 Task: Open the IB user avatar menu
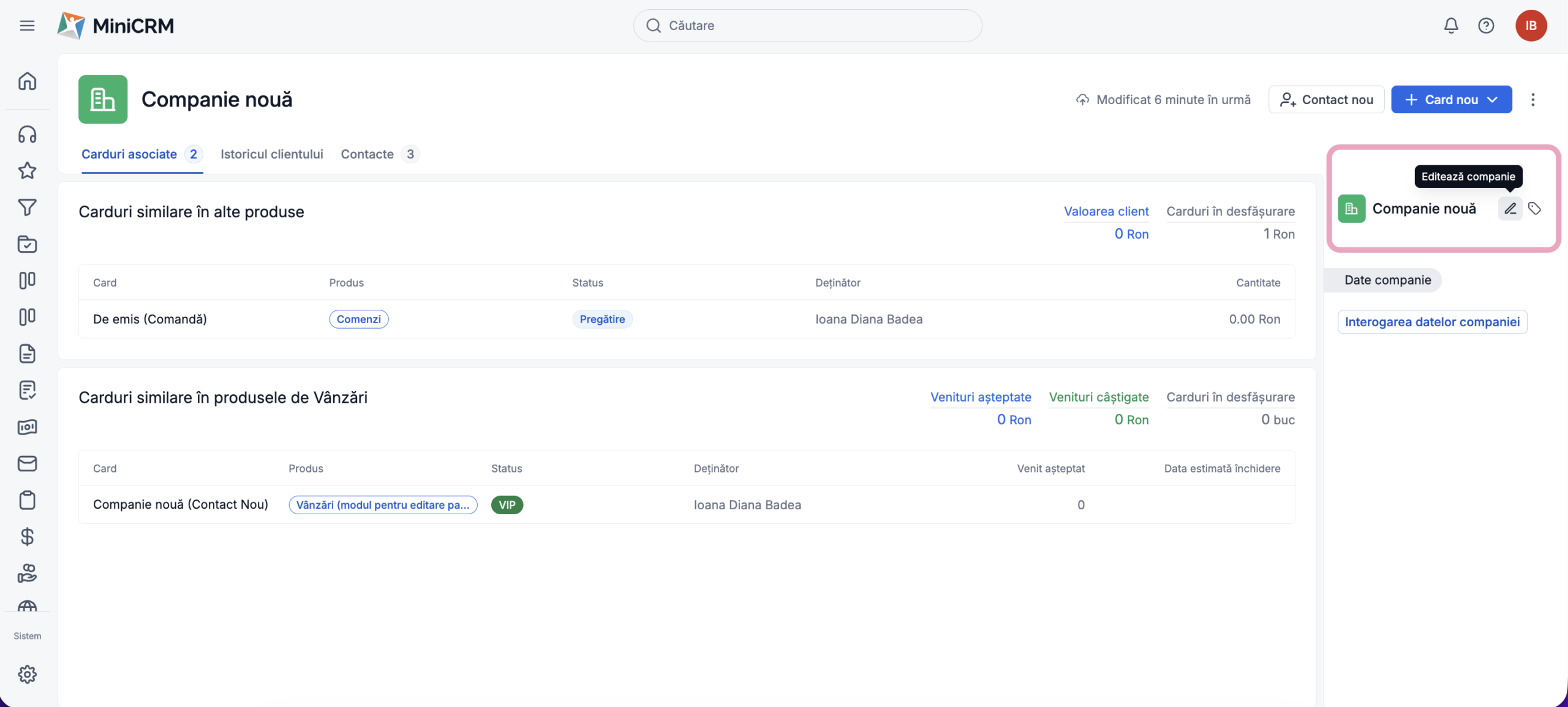tap(1531, 26)
